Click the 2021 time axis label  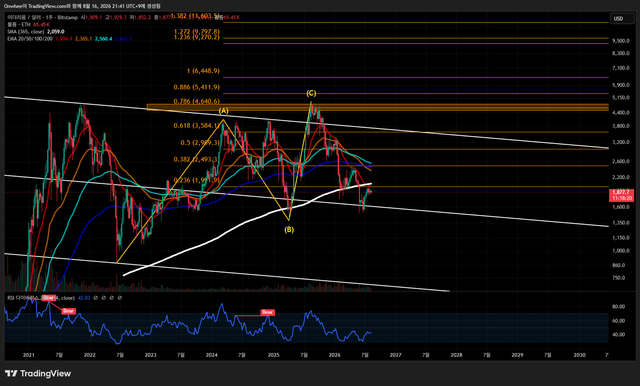(29, 355)
